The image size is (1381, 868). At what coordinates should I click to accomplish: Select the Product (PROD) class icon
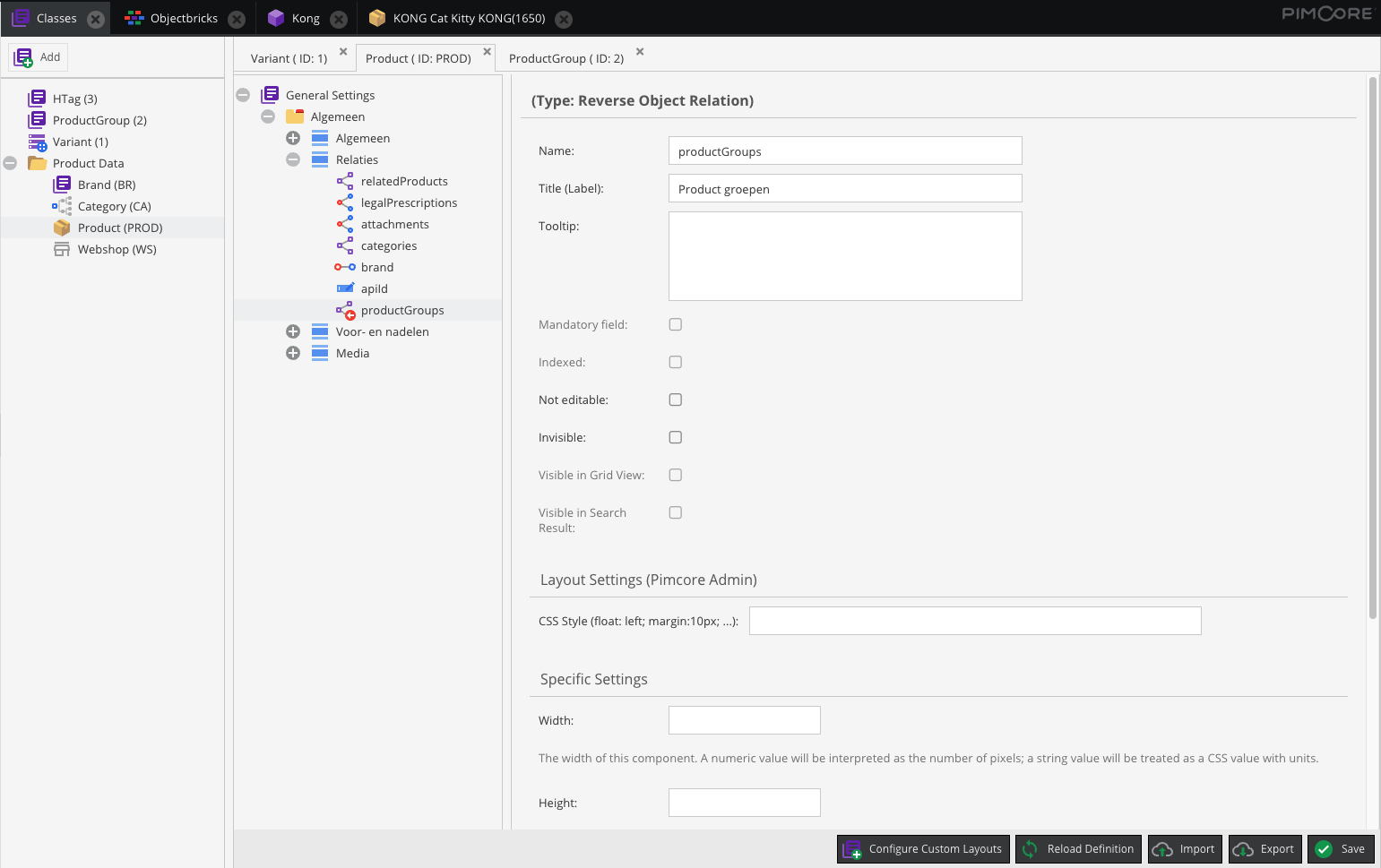pos(61,227)
